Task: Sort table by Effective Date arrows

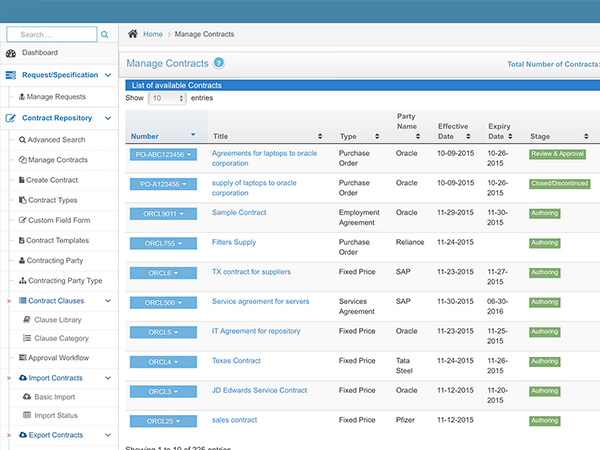Action: pos(468,136)
